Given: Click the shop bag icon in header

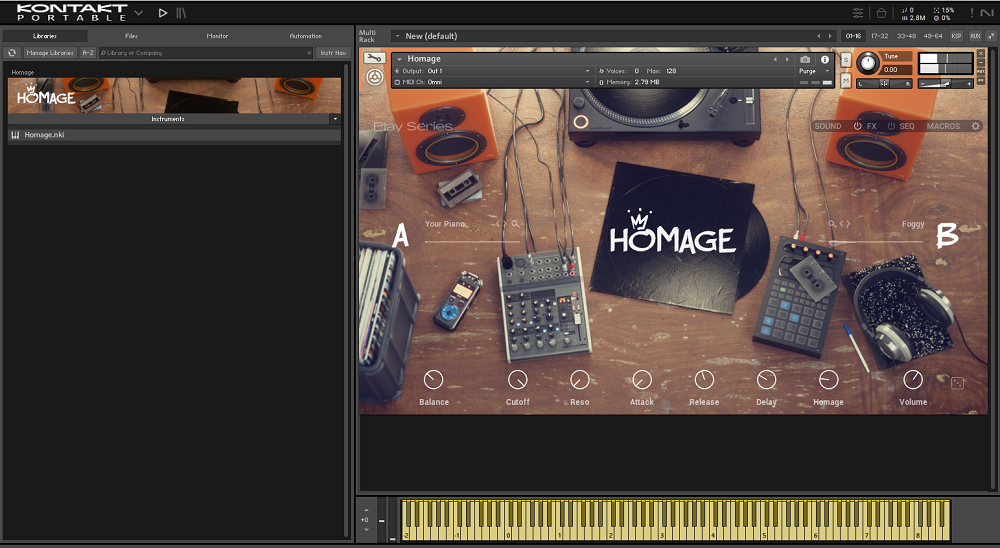Looking at the screenshot, I should 881,13.
